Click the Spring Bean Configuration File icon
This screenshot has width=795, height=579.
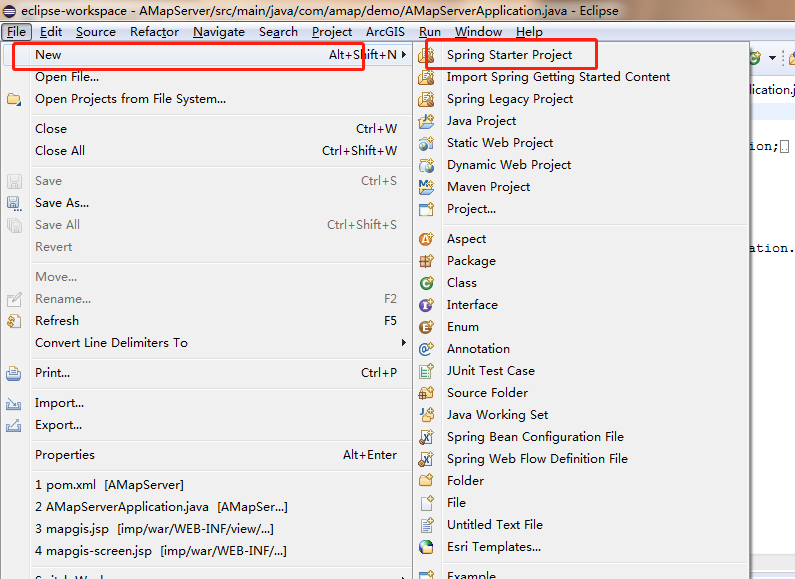click(x=426, y=437)
